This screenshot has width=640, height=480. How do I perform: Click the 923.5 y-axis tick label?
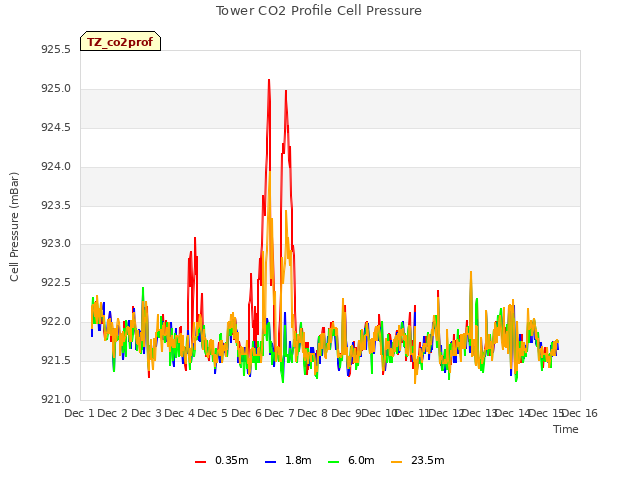point(56,205)
